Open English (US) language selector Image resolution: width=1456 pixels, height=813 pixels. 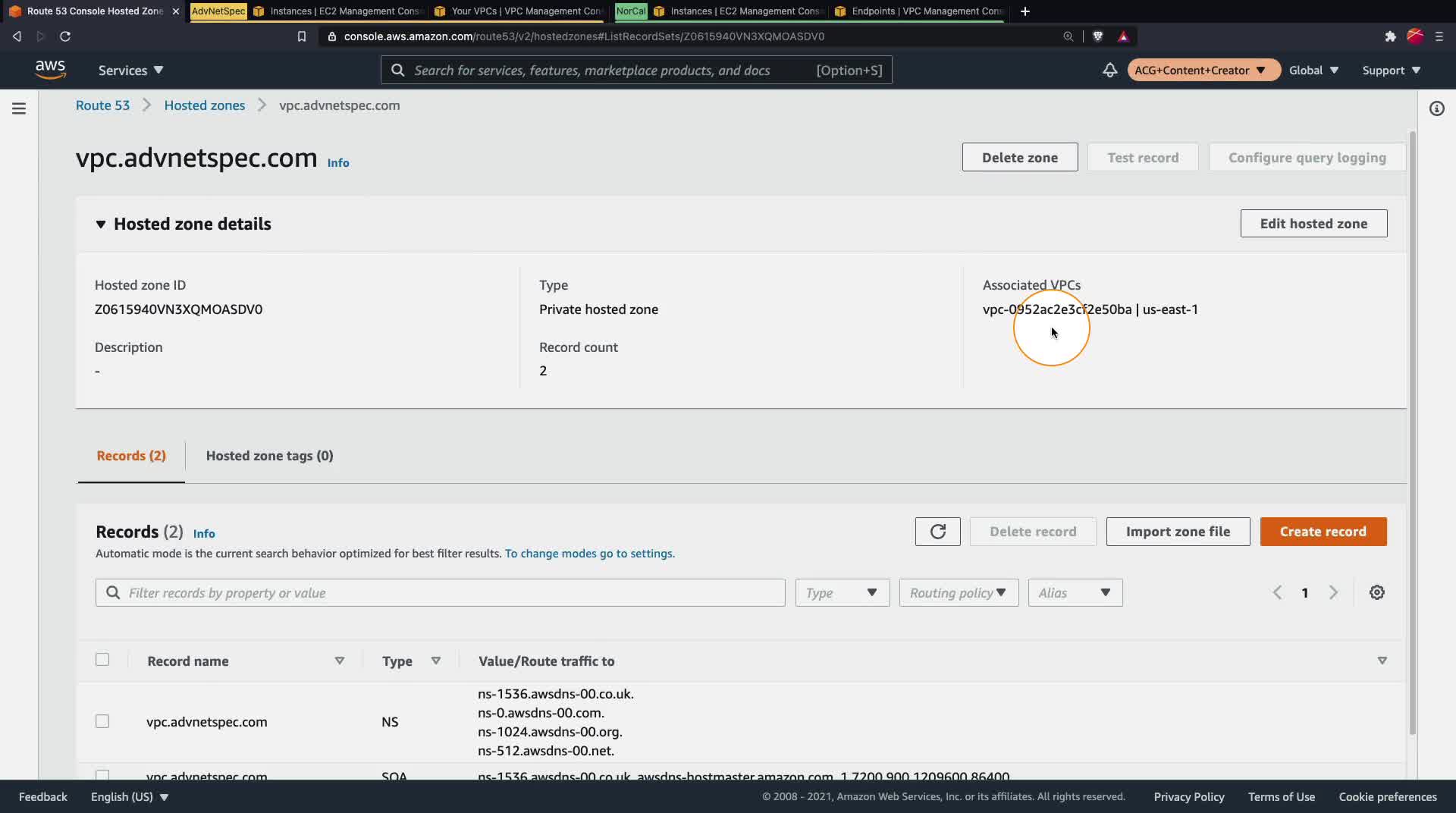(x=129, y=796)
